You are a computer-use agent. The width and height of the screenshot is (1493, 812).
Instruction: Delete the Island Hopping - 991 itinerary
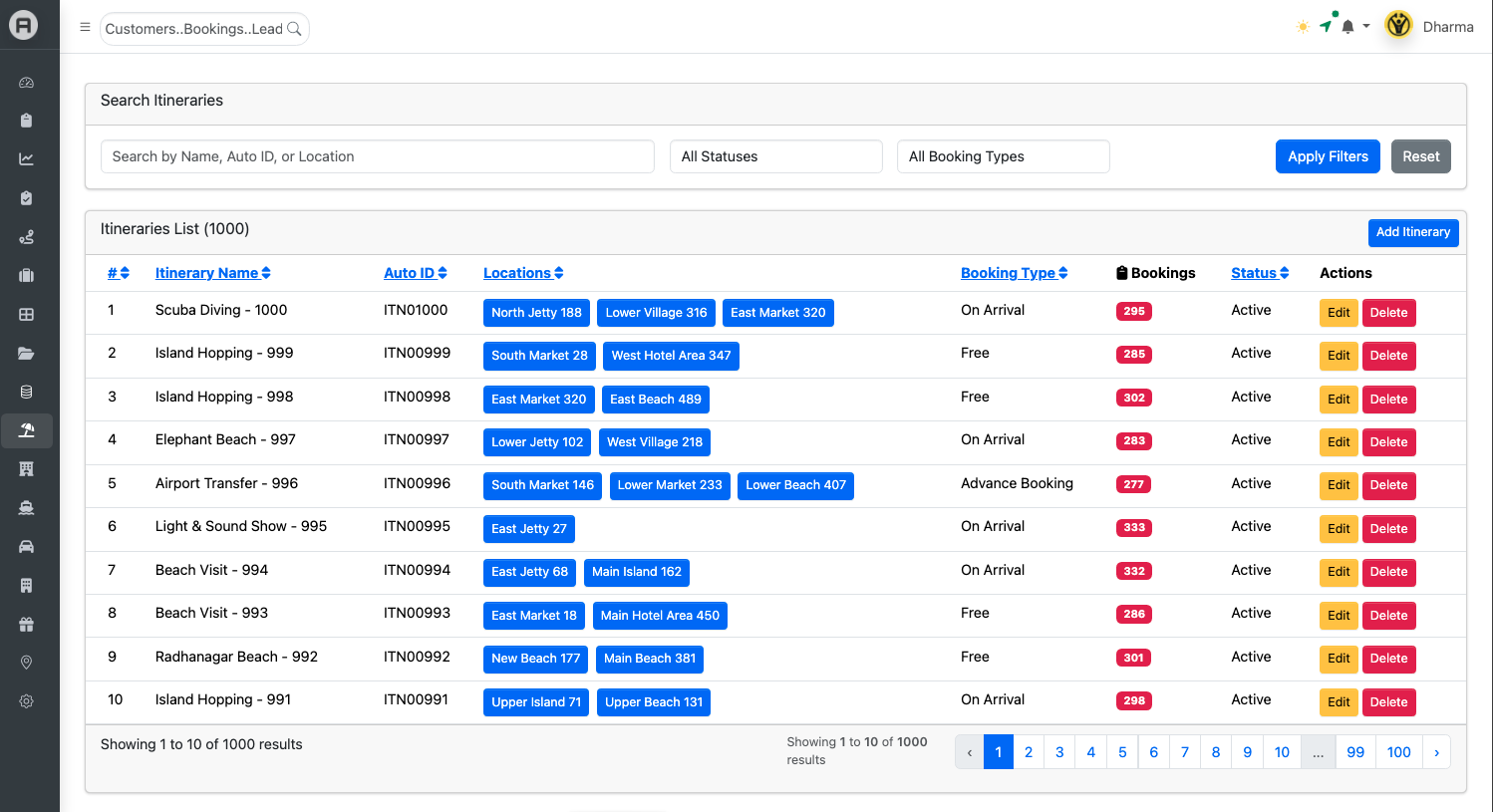click(x=1388, y=702)
